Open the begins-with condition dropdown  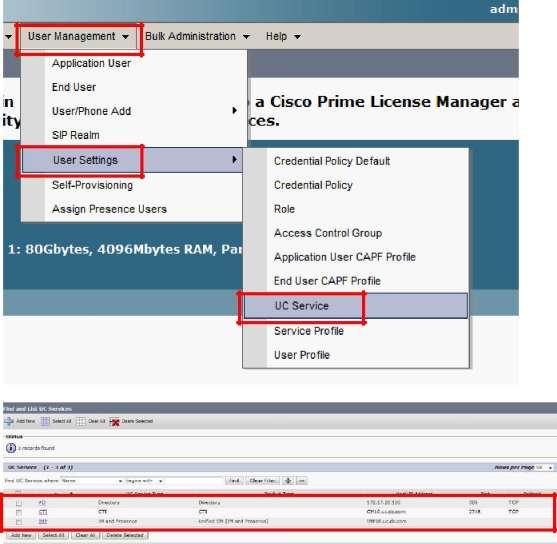pyautogui.click(x=144, y=481)
